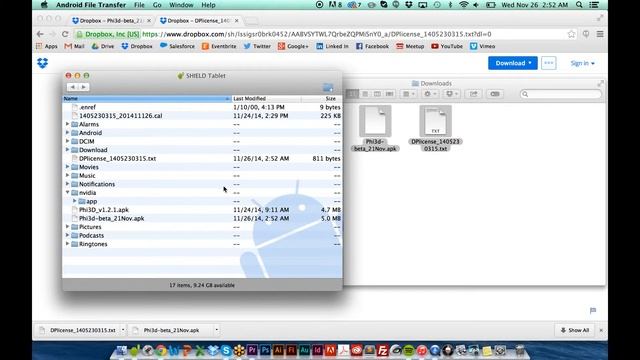The height and width of the screenshot is (360, 640).
Task: Click the Dropbox logo on the page
Action: (x=42, y=63)
